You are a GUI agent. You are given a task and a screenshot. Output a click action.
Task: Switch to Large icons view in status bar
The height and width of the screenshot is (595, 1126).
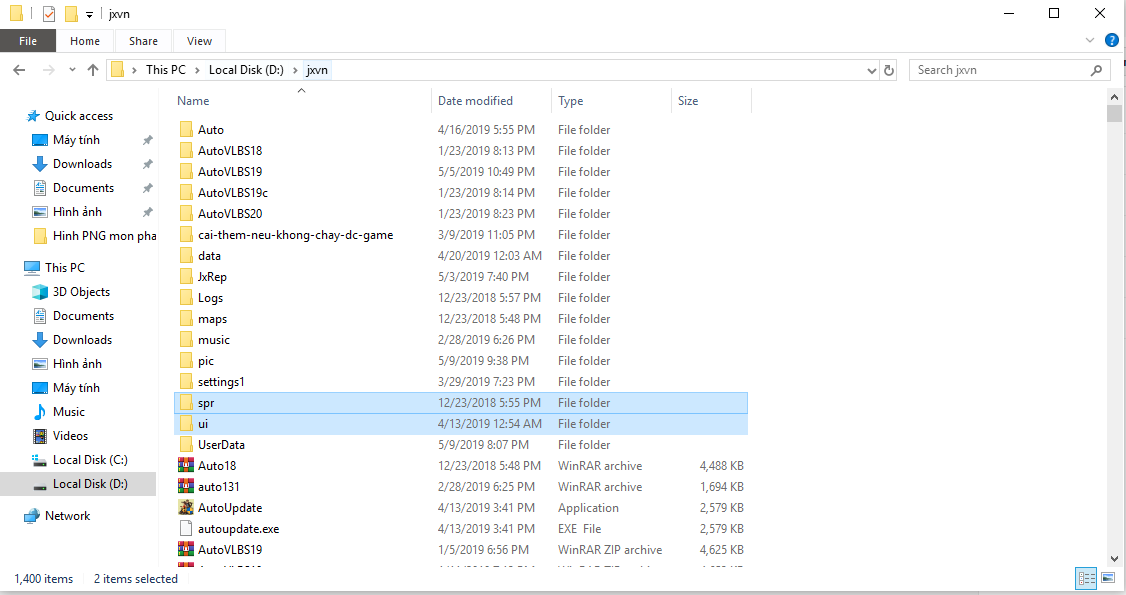coord(1108,578)
